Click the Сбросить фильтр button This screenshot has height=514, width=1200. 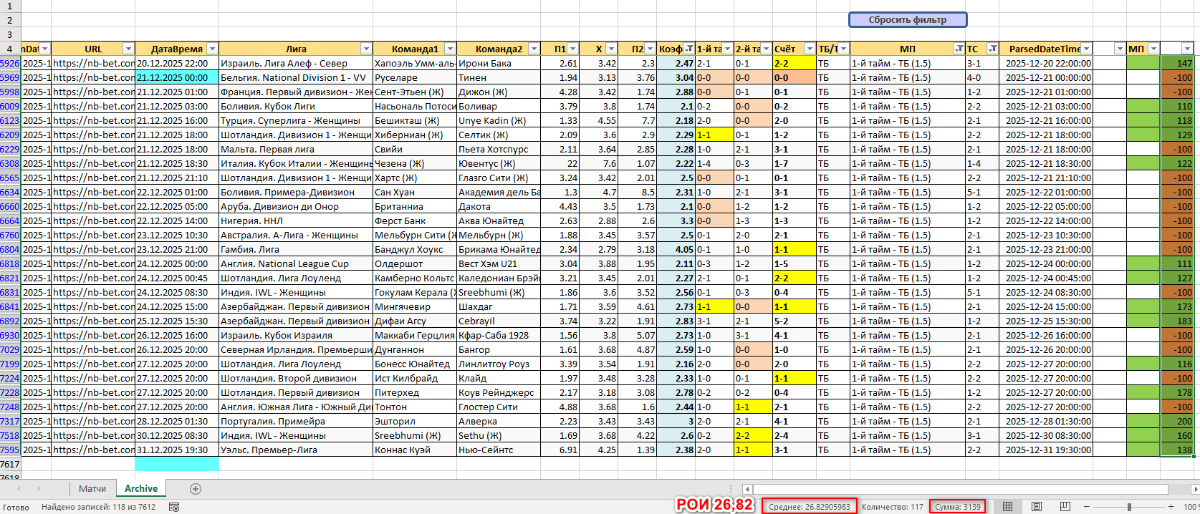908,19
